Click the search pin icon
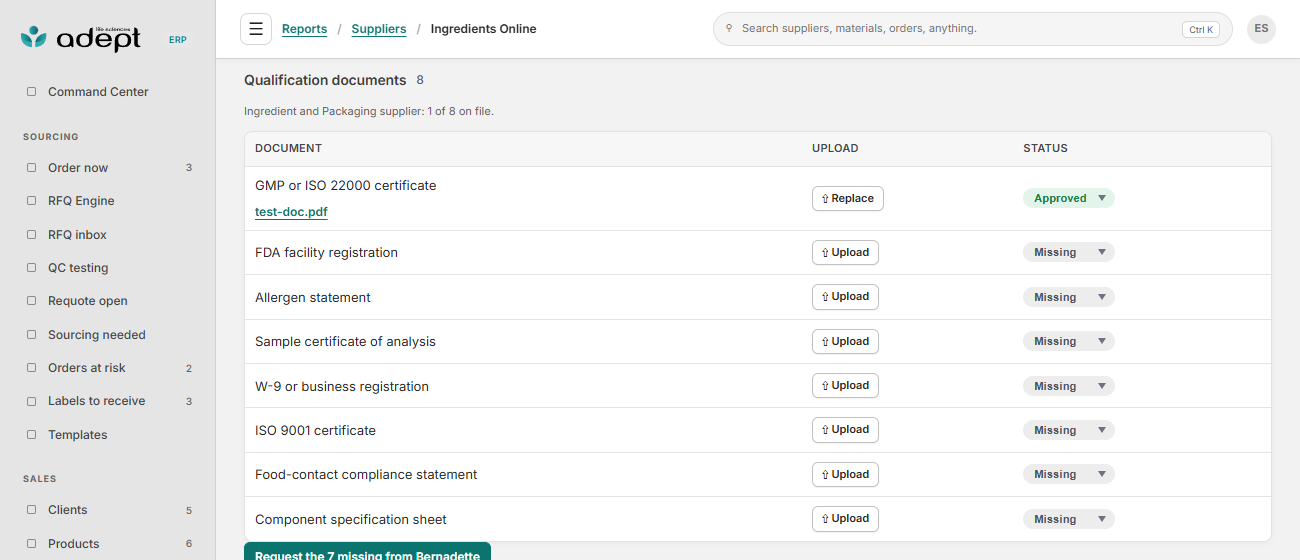Viewport: 1300px width, 560px height. click(729, 29)
